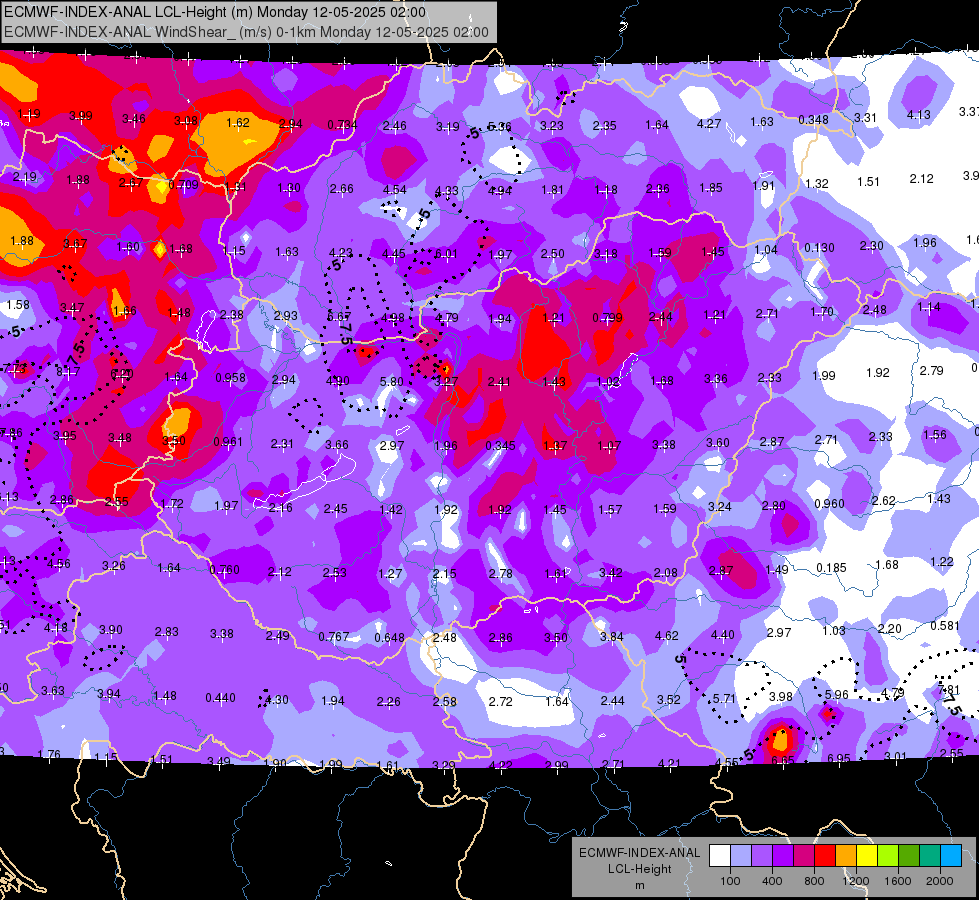Click the wind shear value 0.348

coord(814,119)
